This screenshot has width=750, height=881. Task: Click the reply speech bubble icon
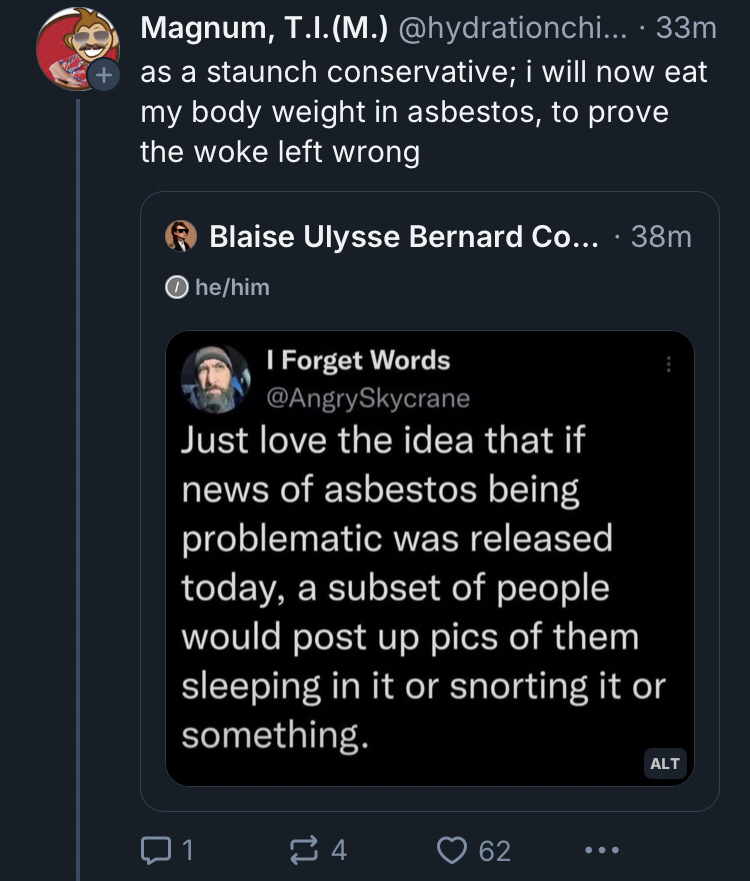point(155,850)
